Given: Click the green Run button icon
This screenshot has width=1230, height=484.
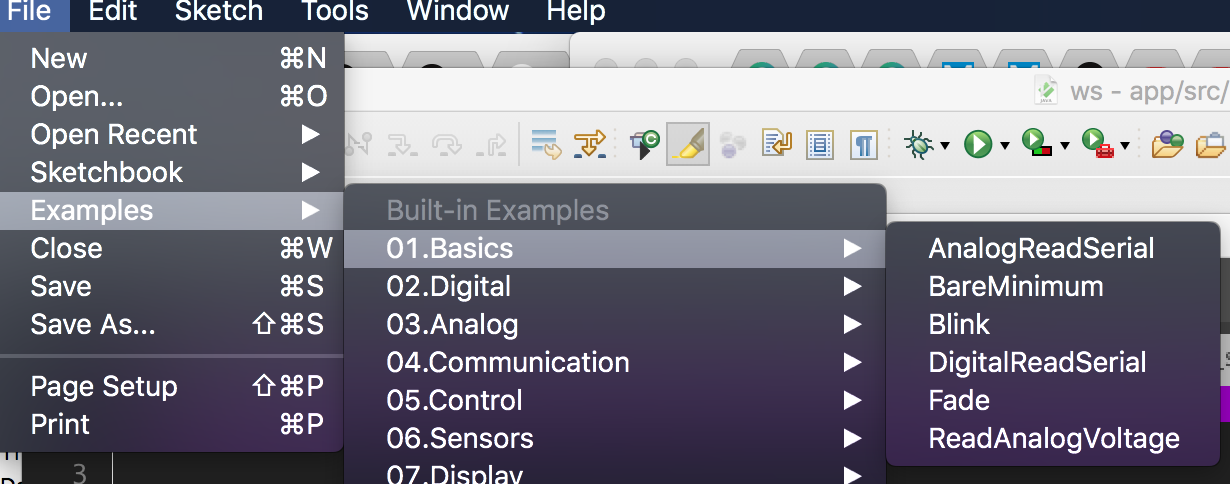Looking at the screenshot, I should click(x=977, y=145).
